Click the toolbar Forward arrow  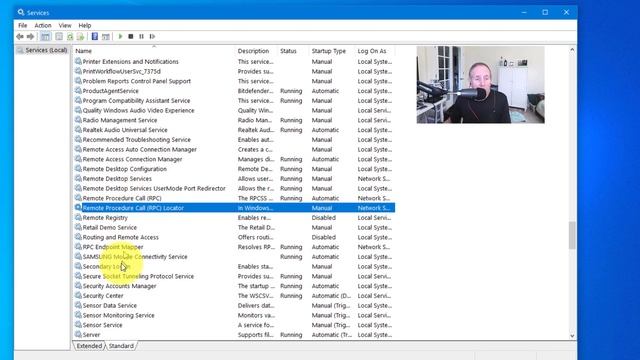(x=30, y=37)
